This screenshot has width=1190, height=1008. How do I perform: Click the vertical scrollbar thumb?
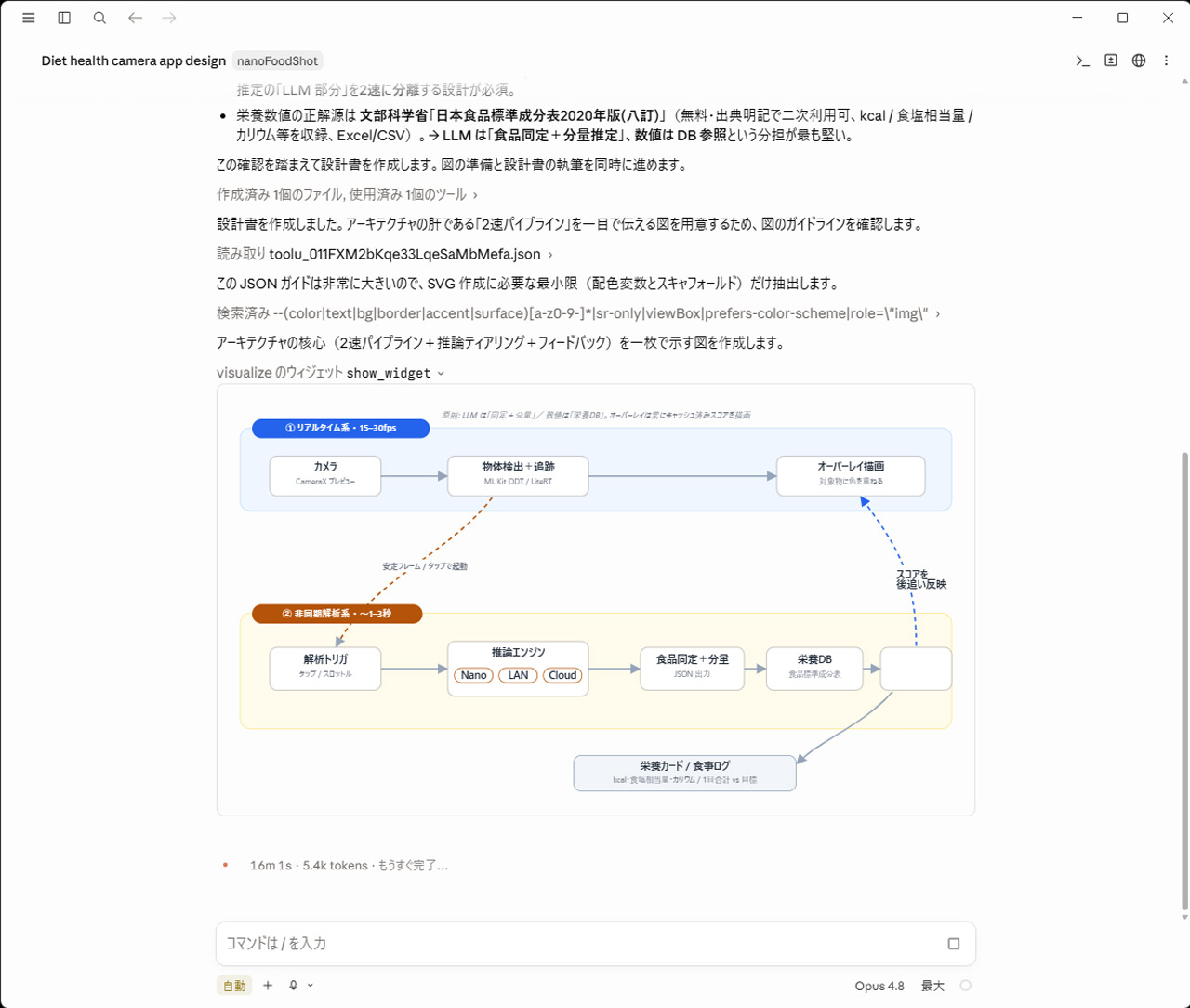(x=1183, y=682)
